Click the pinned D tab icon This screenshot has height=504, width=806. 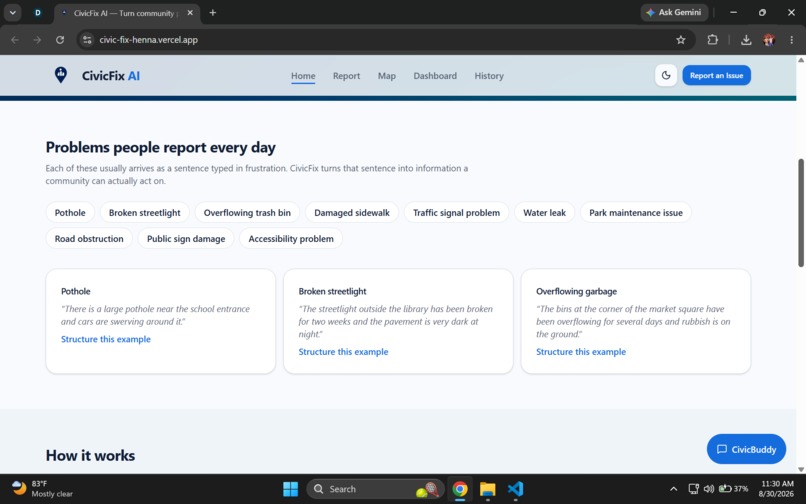pyautogui.click(x=38, y=13)
